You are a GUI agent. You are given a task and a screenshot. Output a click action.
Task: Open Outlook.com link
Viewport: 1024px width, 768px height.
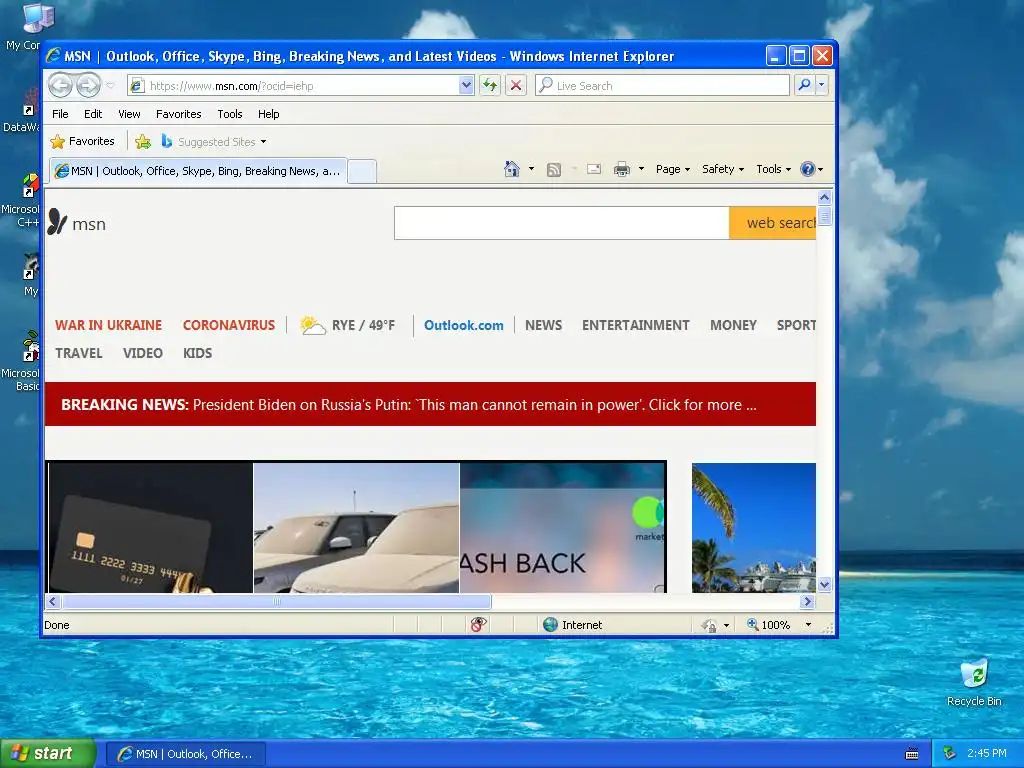tap(464, 325)
